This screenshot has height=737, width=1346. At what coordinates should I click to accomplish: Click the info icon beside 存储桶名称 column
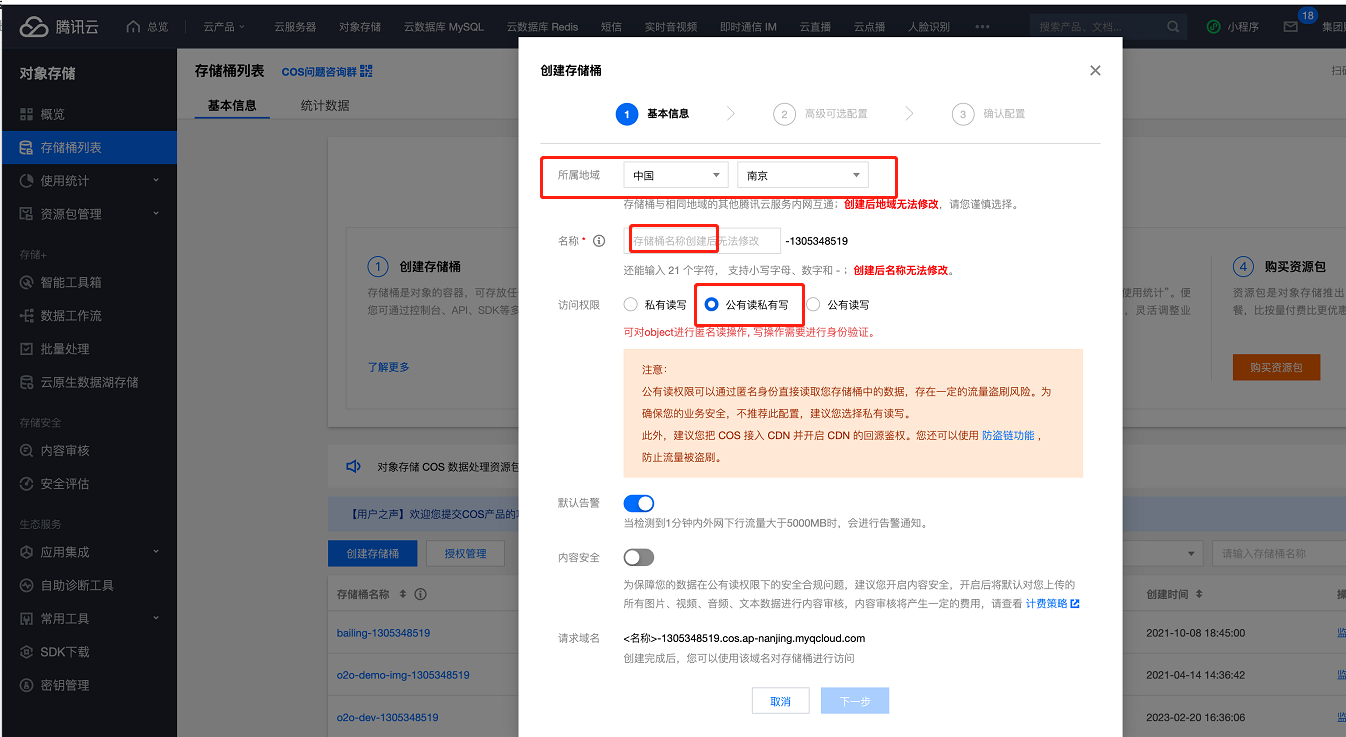[x=421, y=594]
